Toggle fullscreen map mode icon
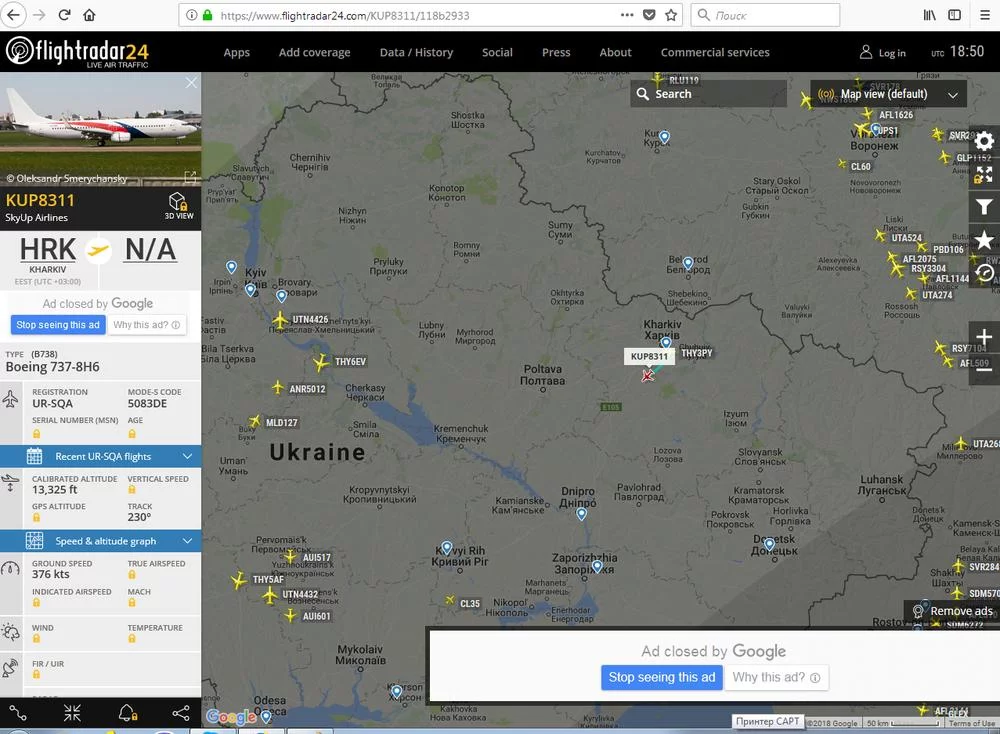1000x734 pixels. 984,173
